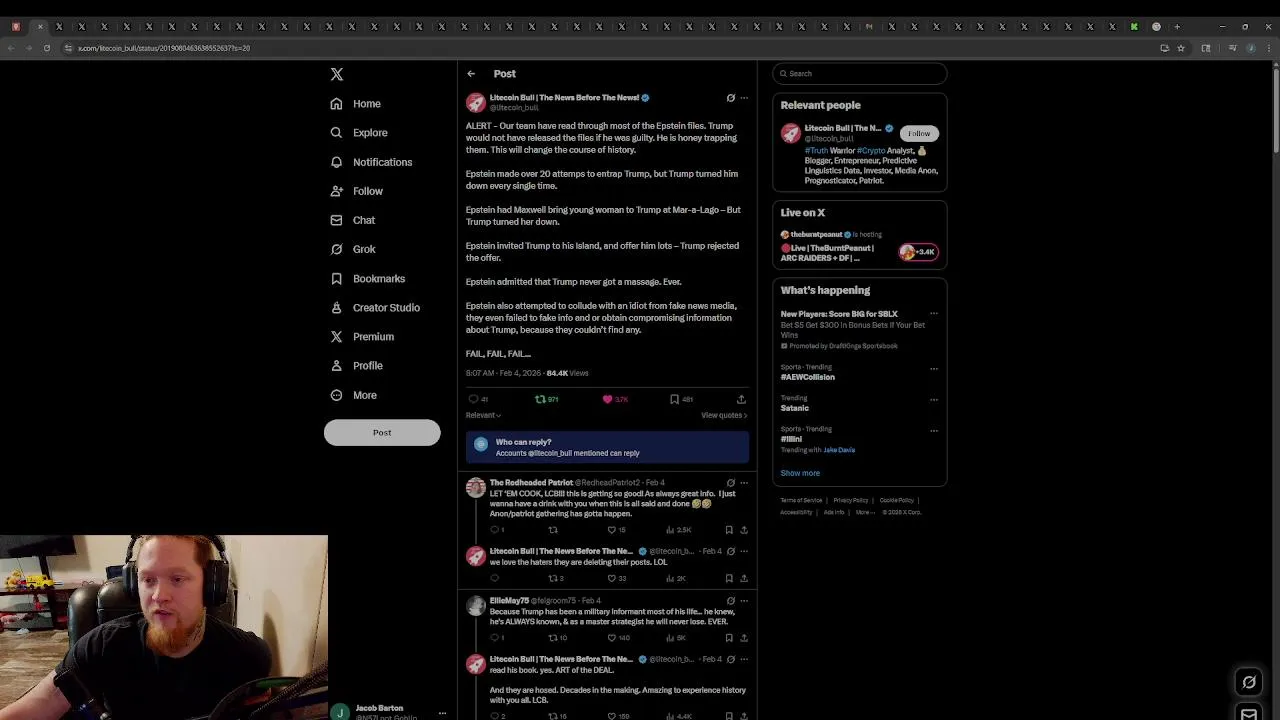The width and height of the screenshot is (1280, 720).
Task: Click the Search input field
Action: point(860,73)
